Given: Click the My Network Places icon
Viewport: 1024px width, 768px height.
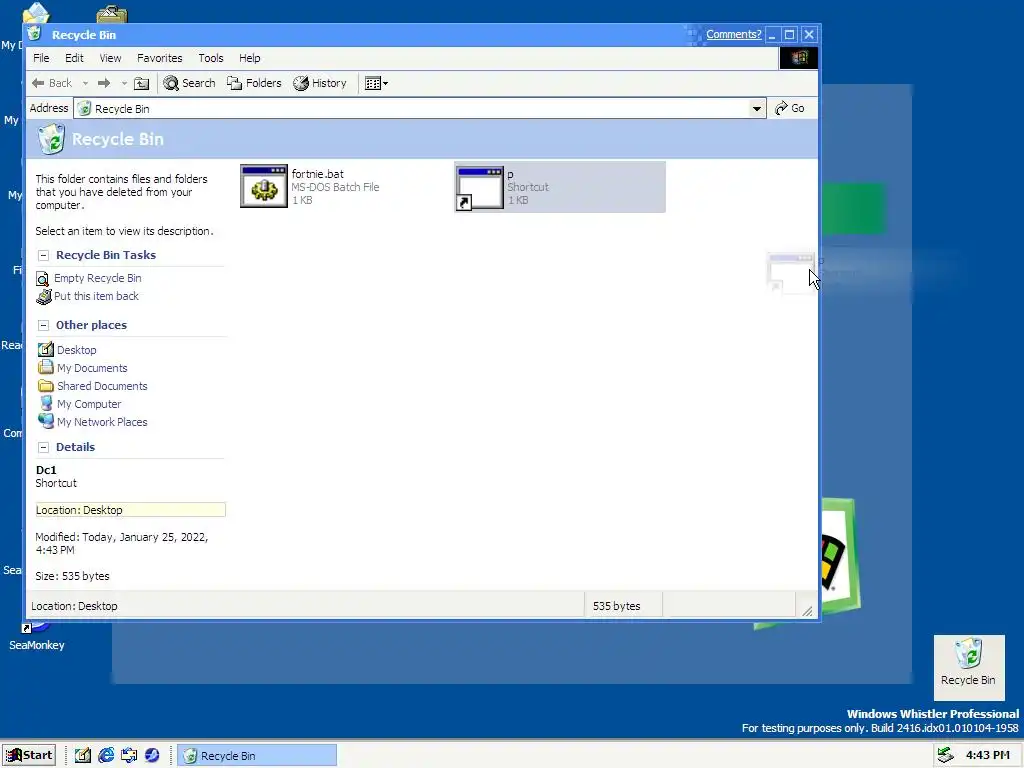Looking at the screenshot, I should (x=46, y=421).
